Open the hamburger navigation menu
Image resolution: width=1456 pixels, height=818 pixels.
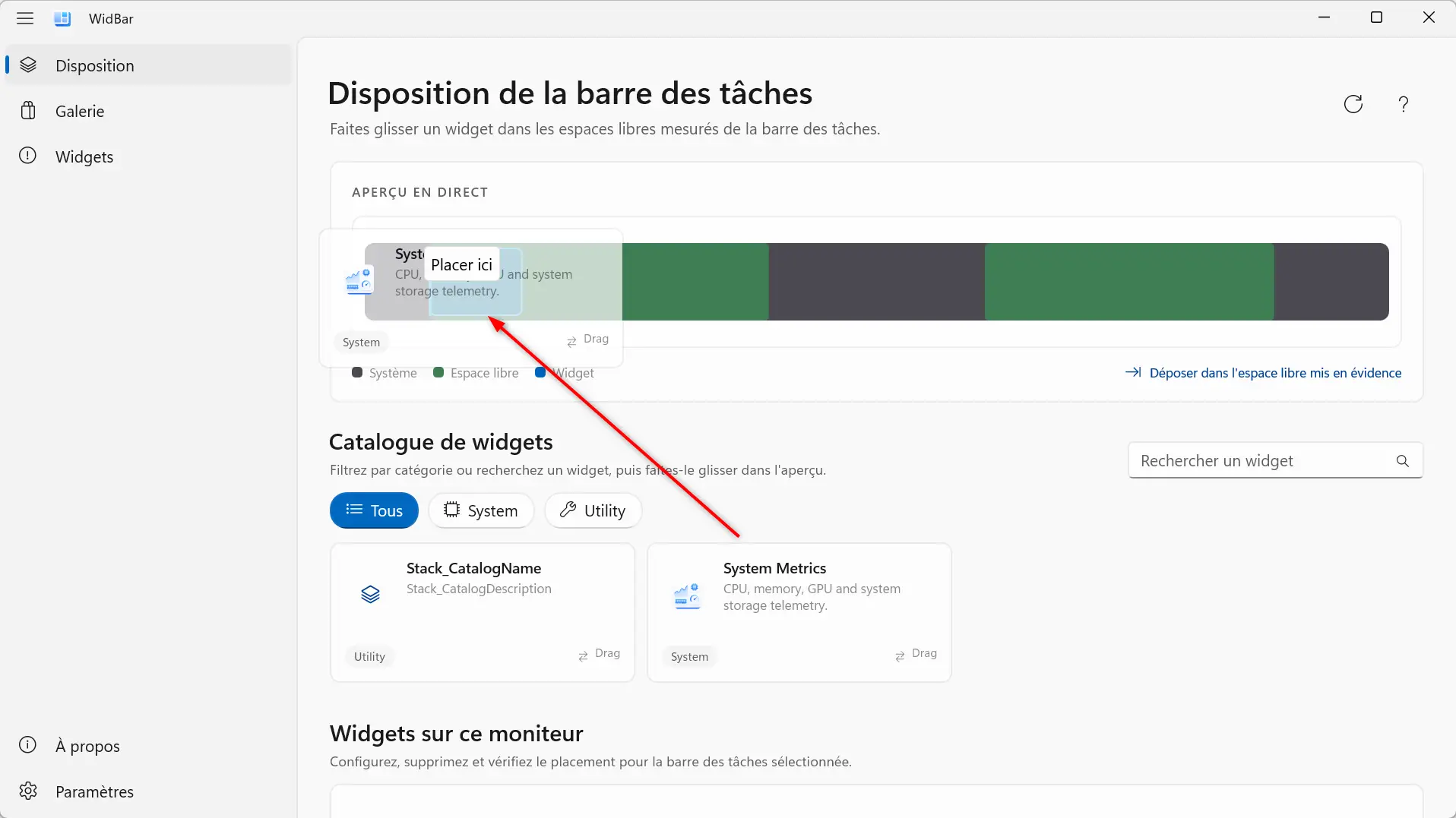pos(25,18)
